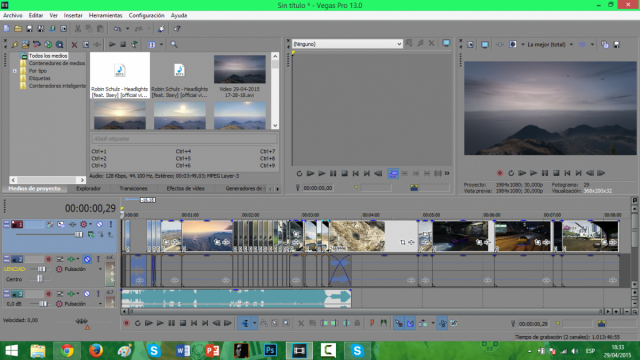Toggle Automatic Crossfades in timeline toolbar
The height and width of the screenshot is (360, 640).
410,323
